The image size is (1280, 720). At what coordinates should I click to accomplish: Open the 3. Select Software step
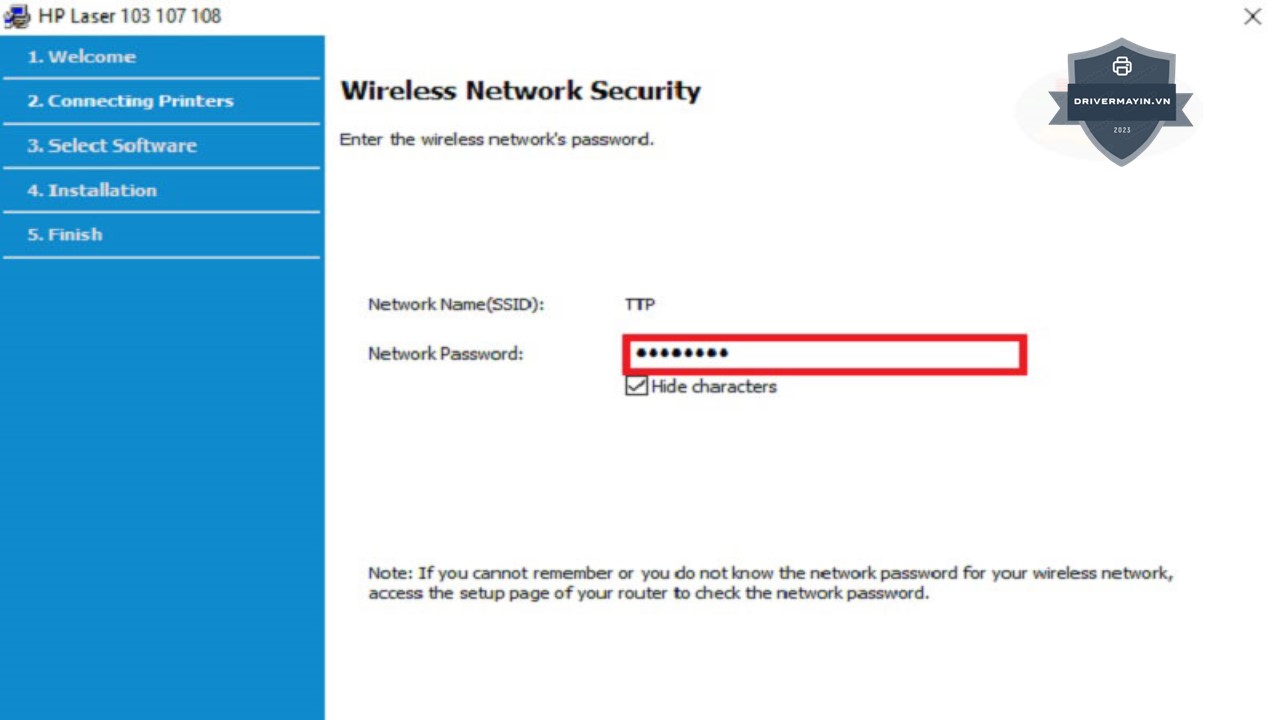coord(112,146)
